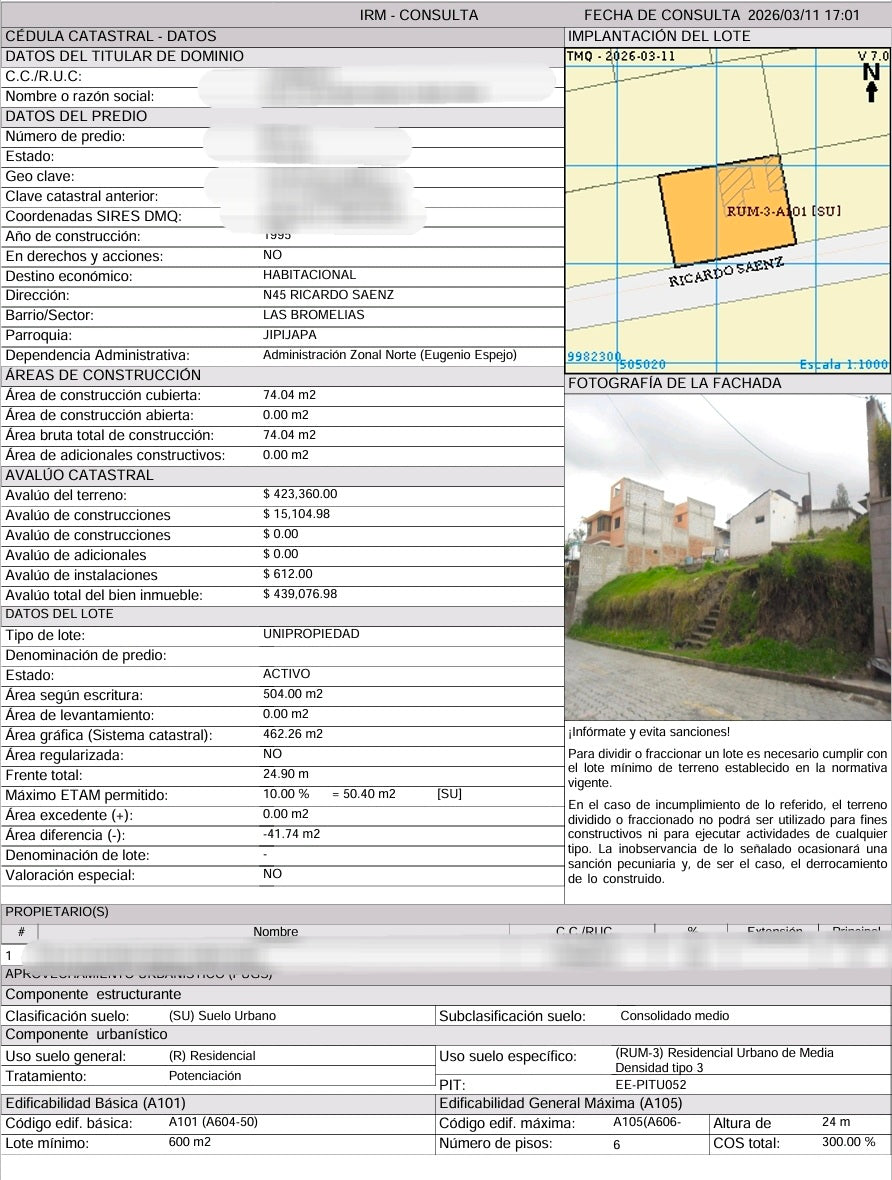Select graphic area value '462.26 m2'
Image resolution: width=892 pixels, height=1180 pixels.
pyautogui.click(x=293, y=734)
